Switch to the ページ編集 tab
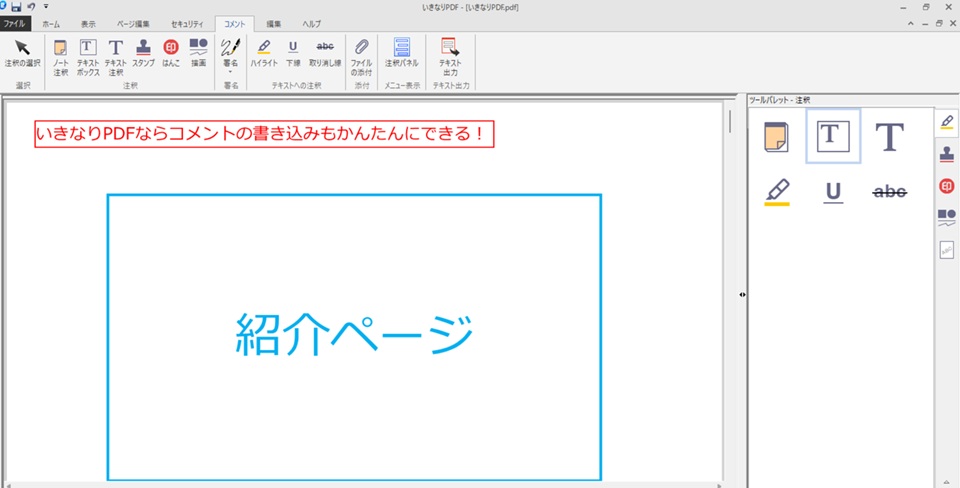Screen dimensions: 960x488 click(x=134, y=22)
